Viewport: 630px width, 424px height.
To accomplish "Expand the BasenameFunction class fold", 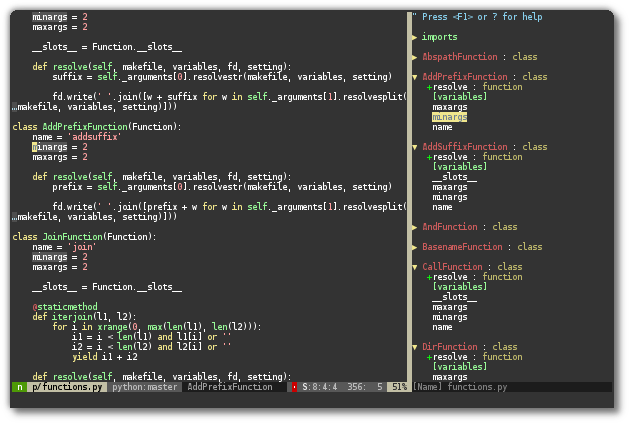I will pyautogui.click(x=415, y=247).
